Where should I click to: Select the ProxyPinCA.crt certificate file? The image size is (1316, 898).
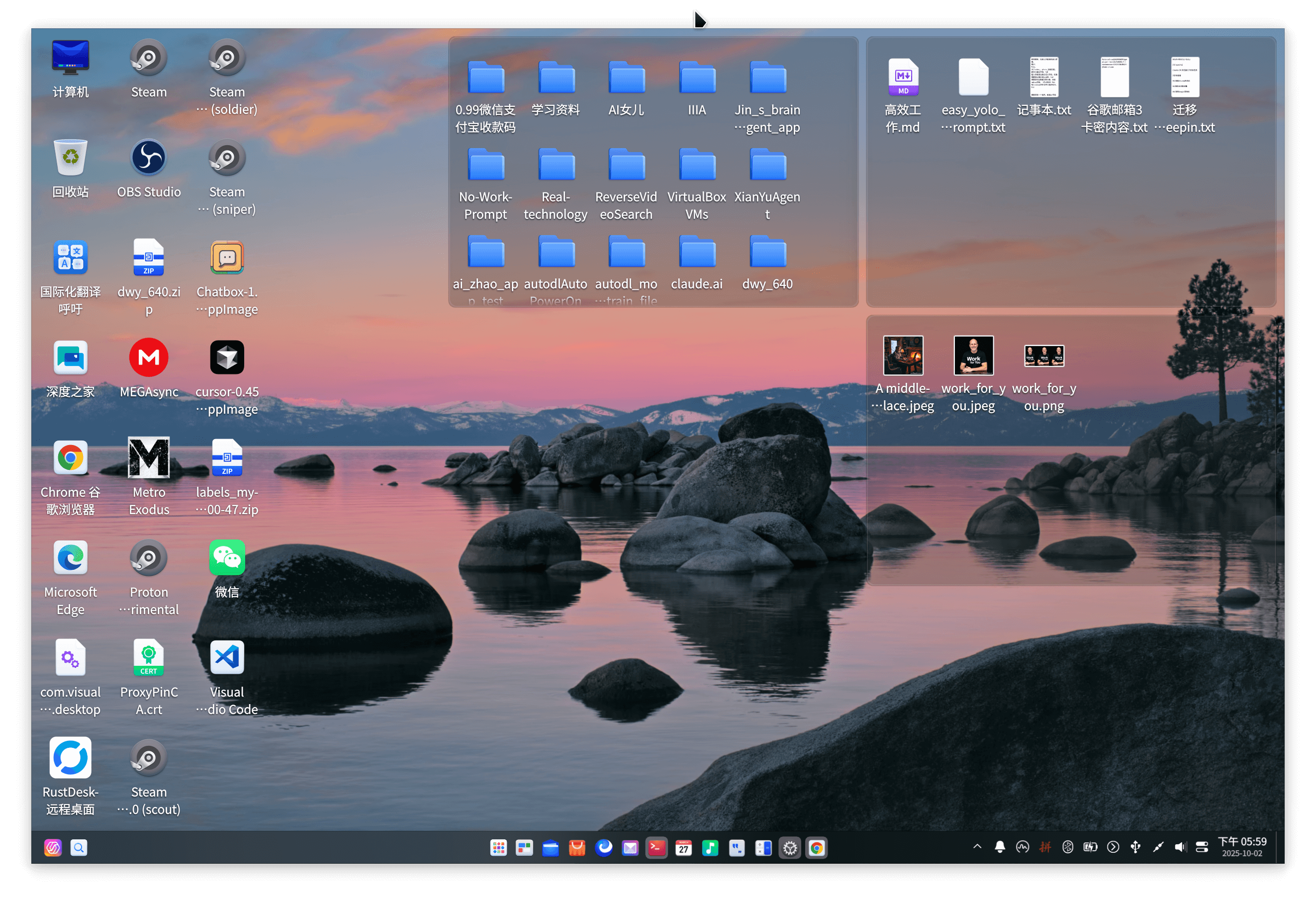pyautogui.click(x=148, y=657)
